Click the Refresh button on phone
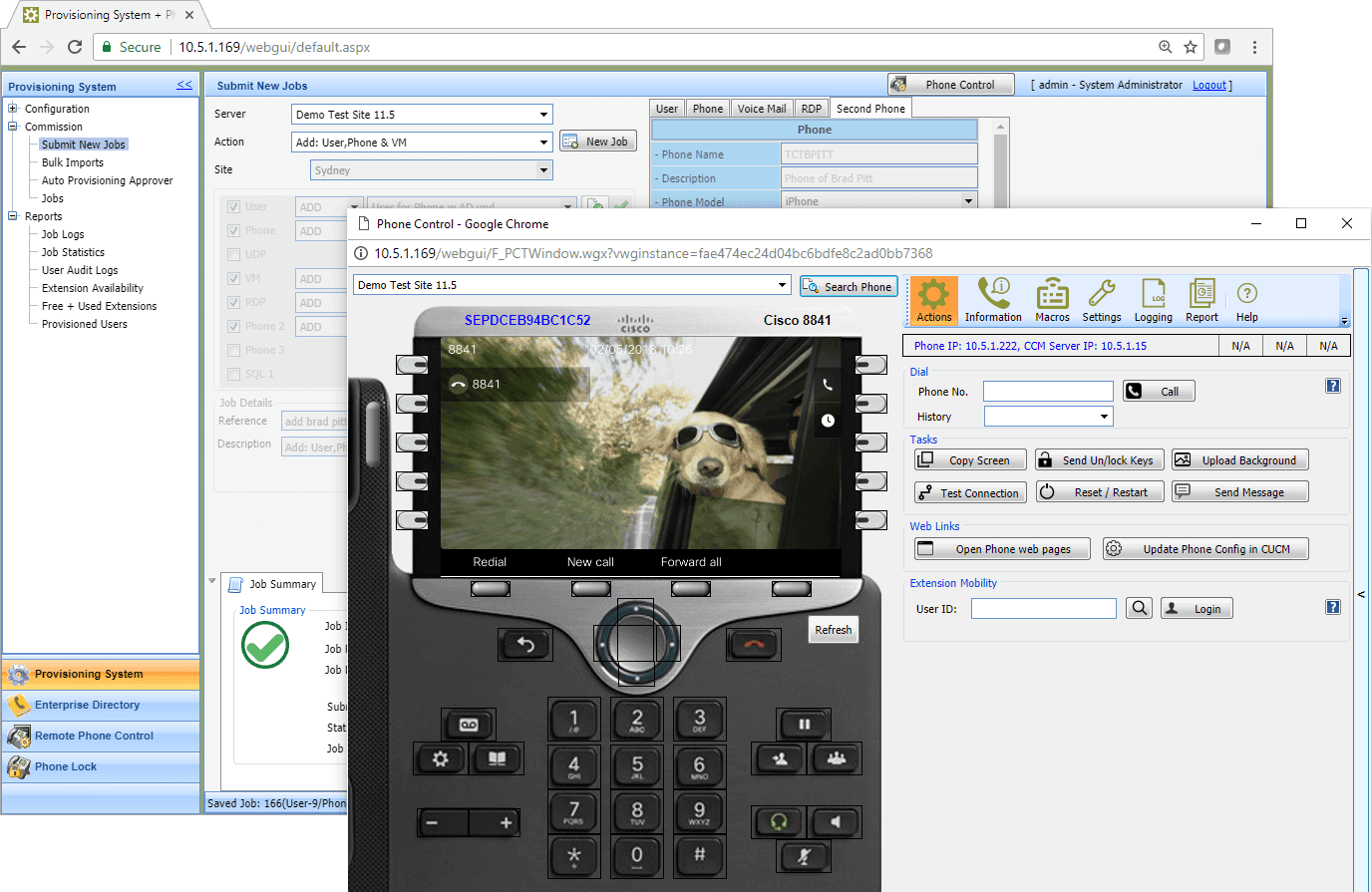 click(x=834, y=630)
